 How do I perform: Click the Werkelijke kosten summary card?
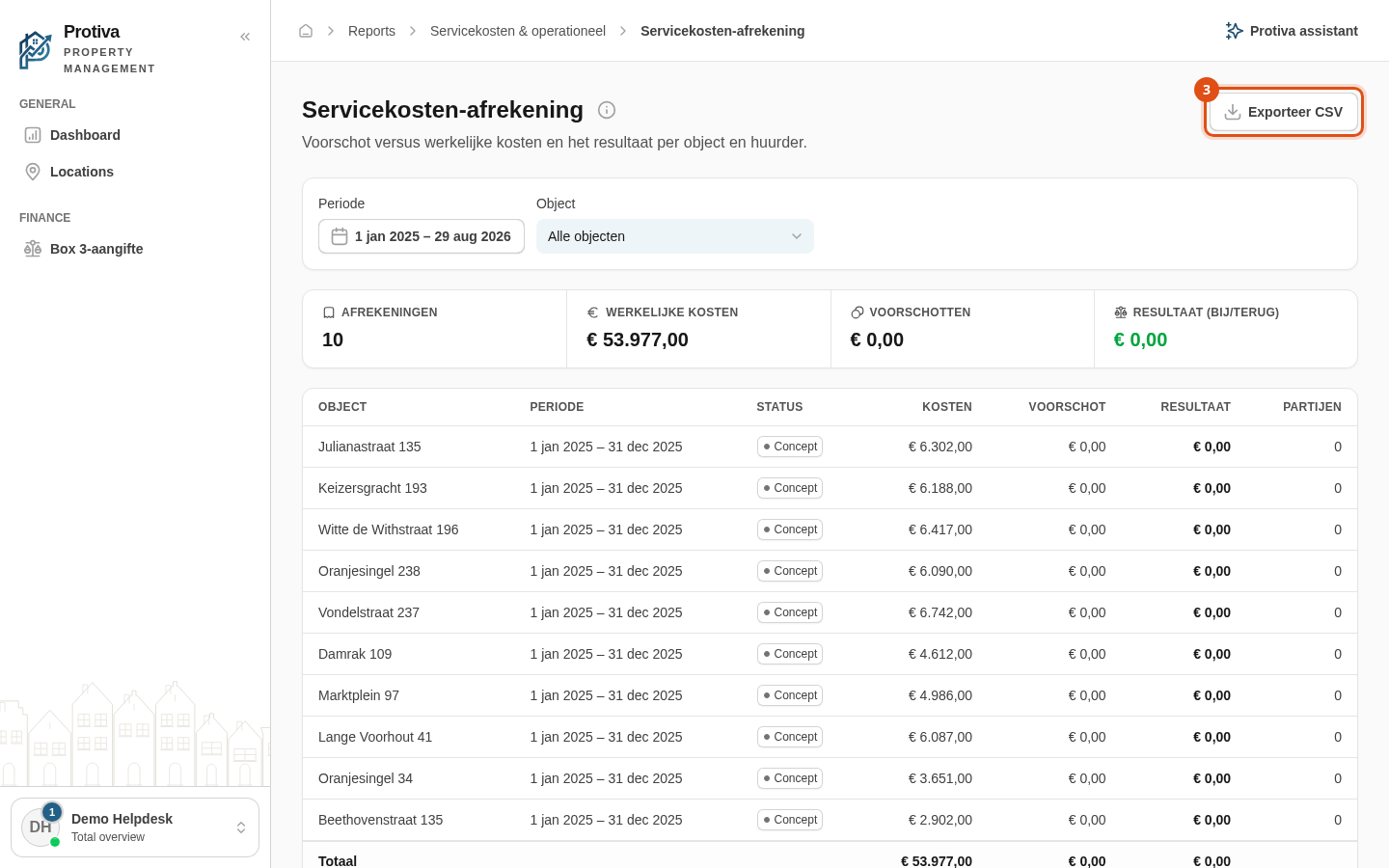(698, 329)
